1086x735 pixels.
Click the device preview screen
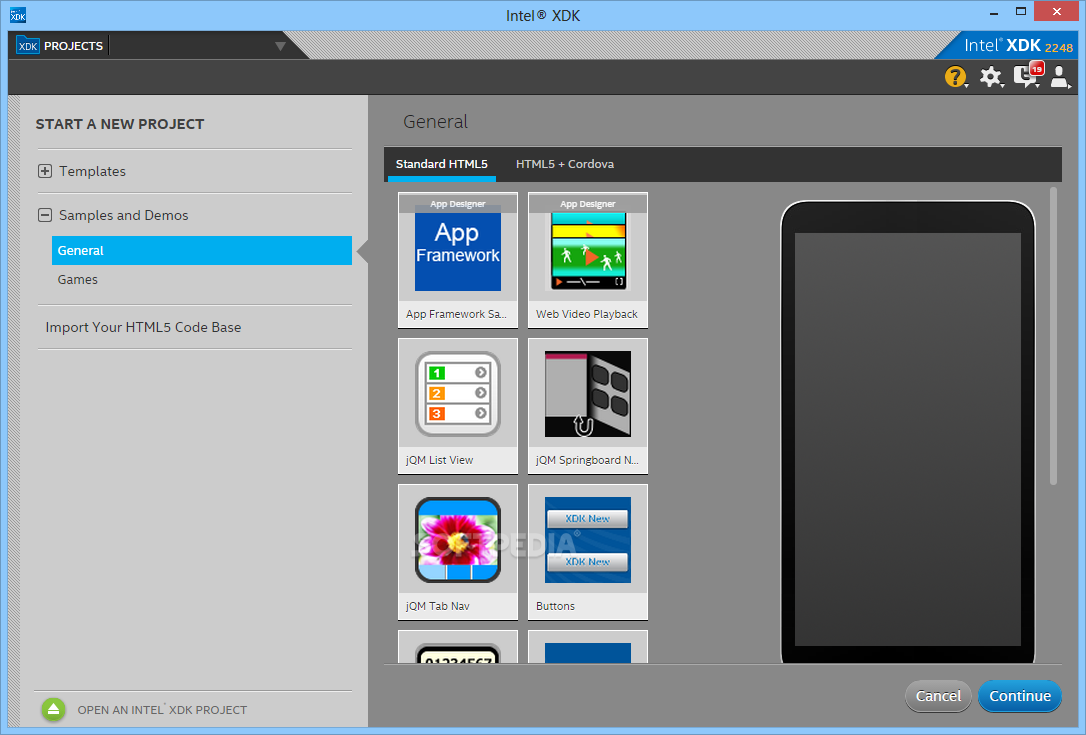[908, 439]
